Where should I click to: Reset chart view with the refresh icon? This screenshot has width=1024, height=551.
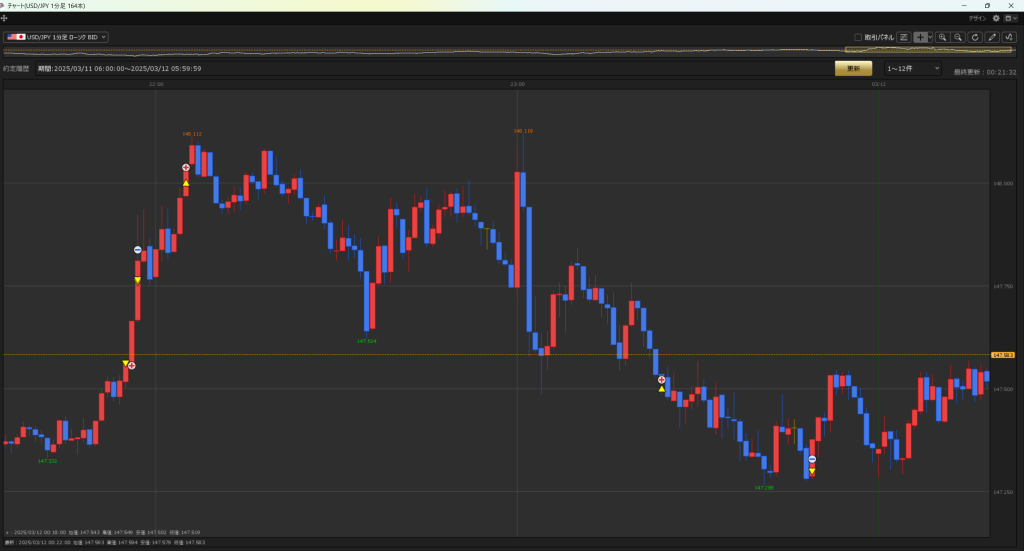click(975, 37)
